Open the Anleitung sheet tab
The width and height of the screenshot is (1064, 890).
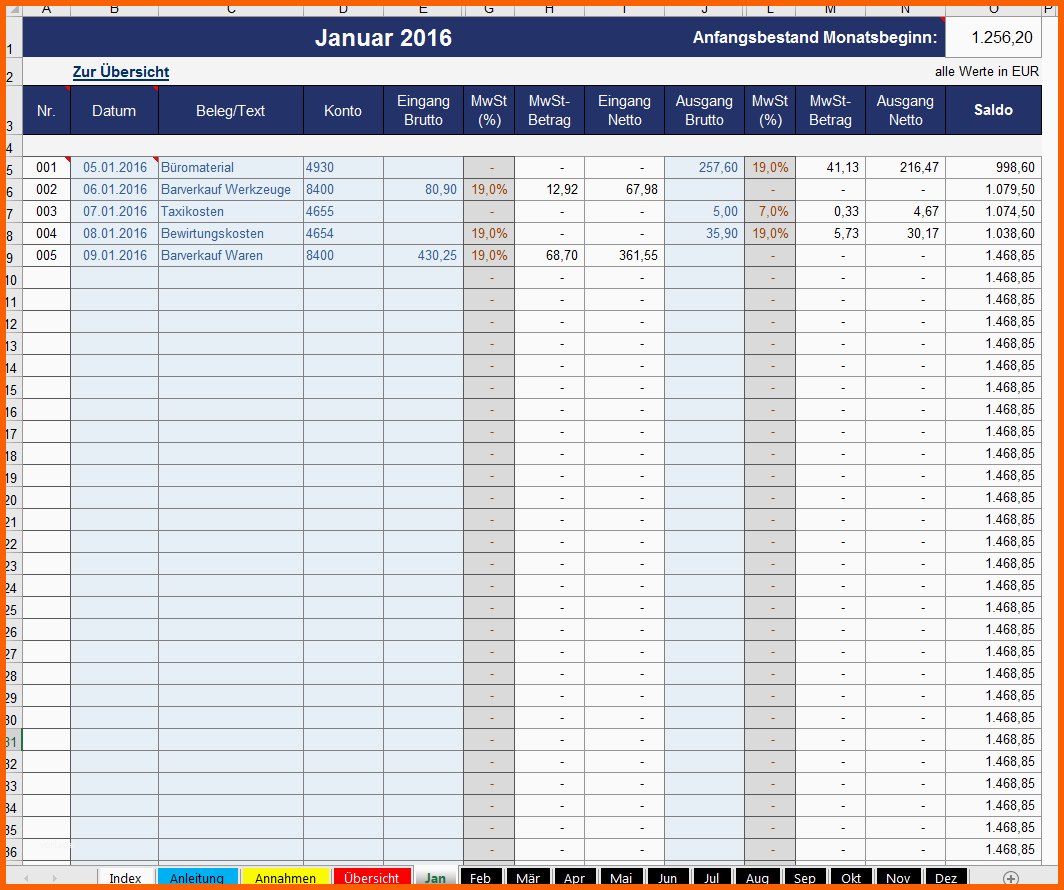coord(197,878)
